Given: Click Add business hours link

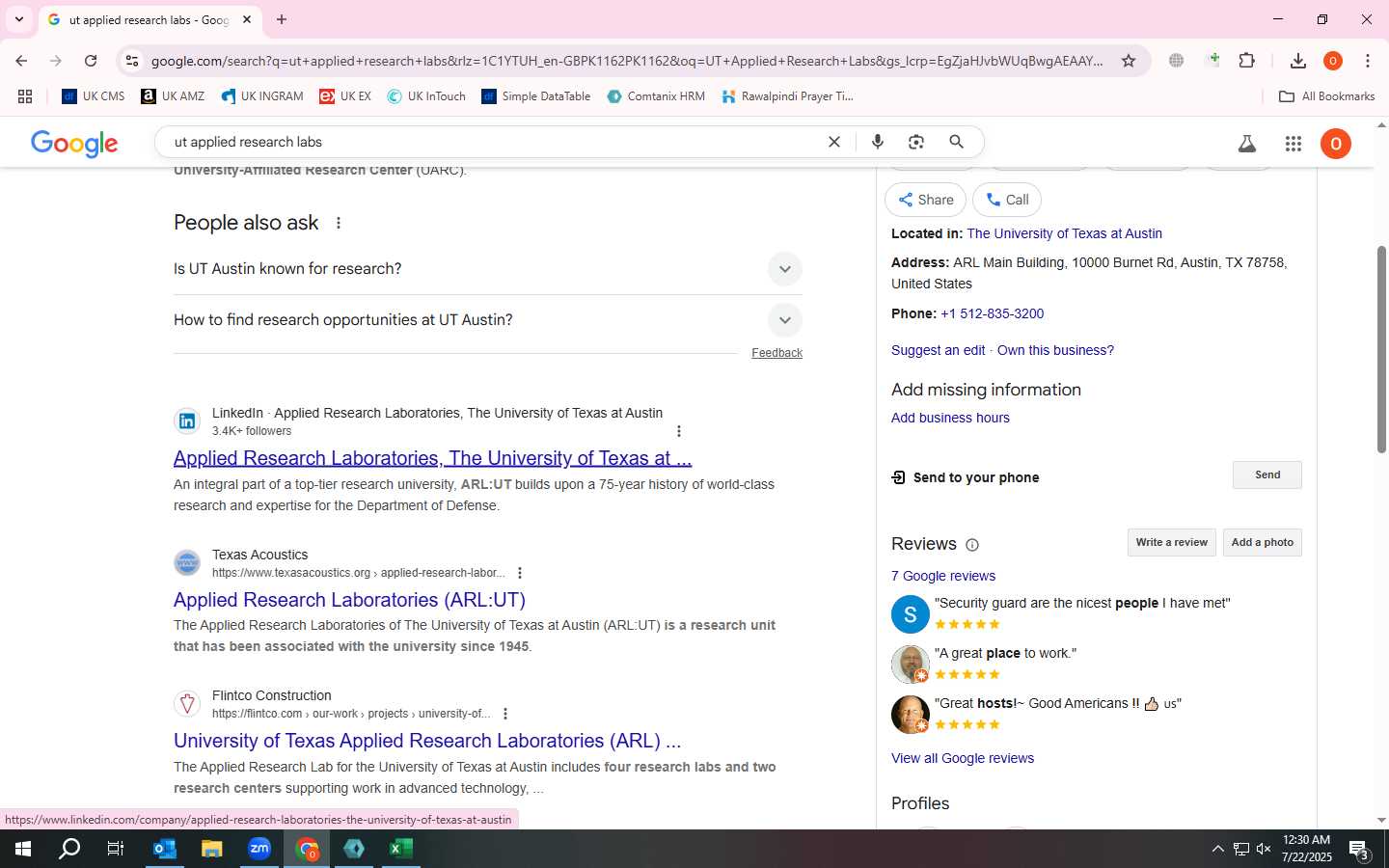Looking at the screenshot, I should pos(950,418).
